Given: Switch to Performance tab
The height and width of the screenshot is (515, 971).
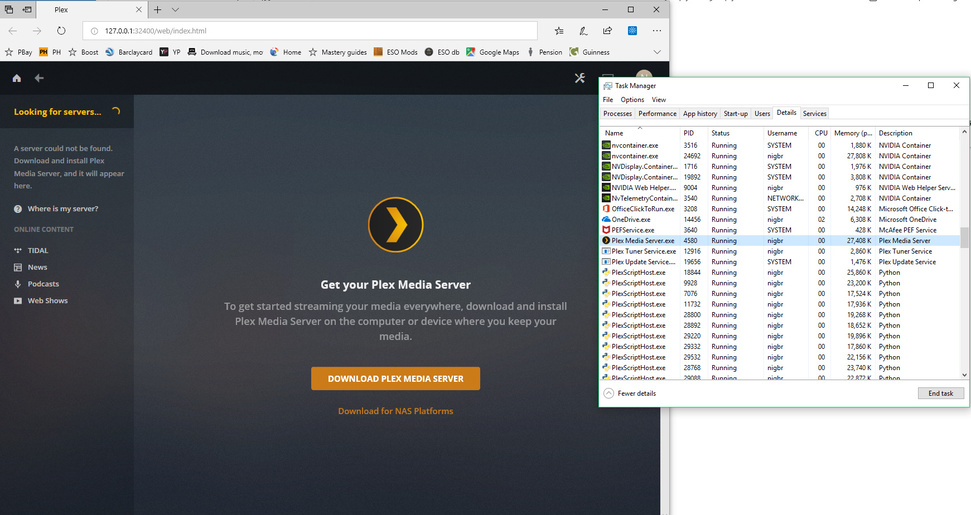Looking at the screenshot, I should pos(657,113).
